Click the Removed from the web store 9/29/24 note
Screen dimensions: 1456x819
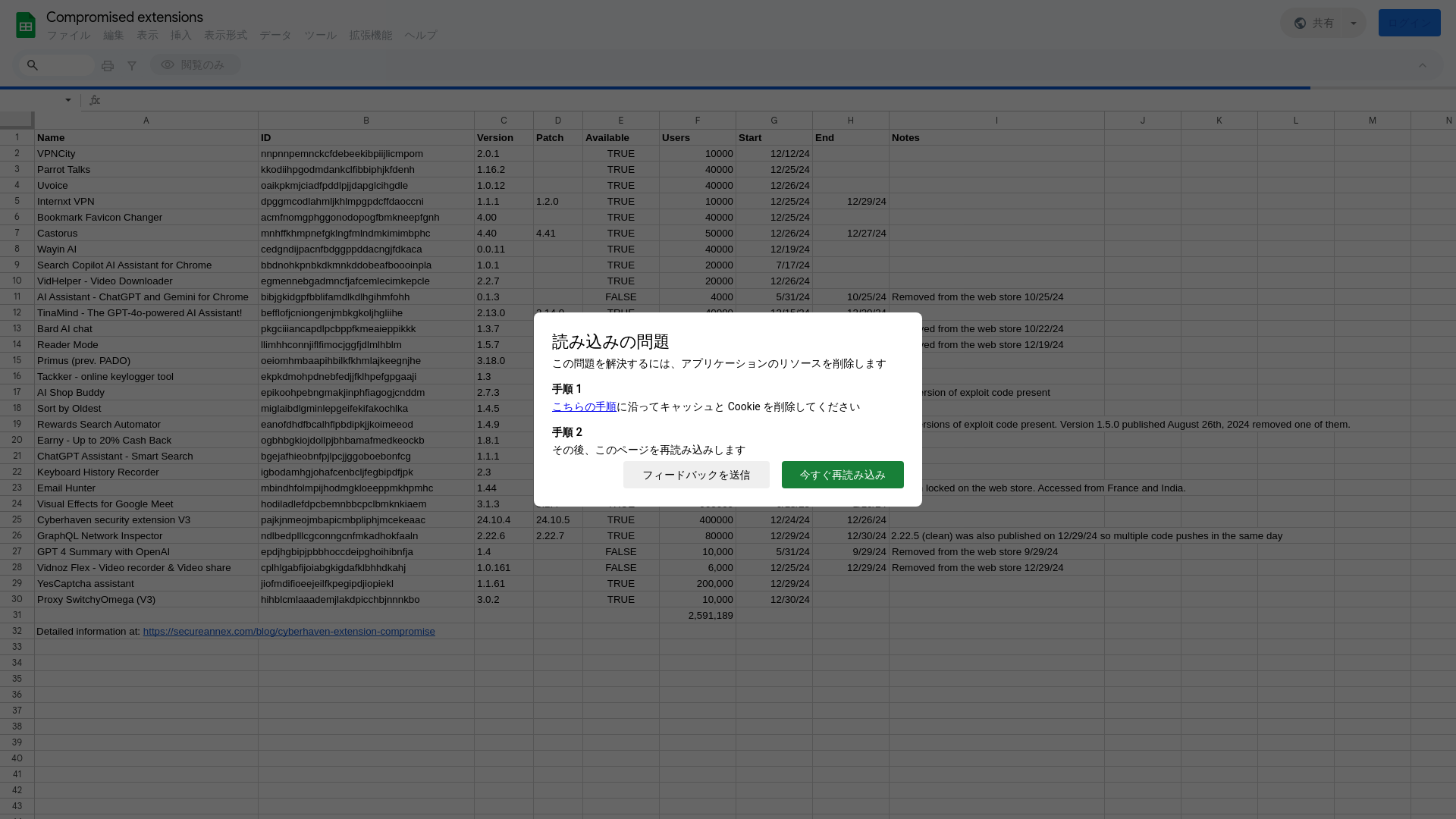click(x=996, y=552)
